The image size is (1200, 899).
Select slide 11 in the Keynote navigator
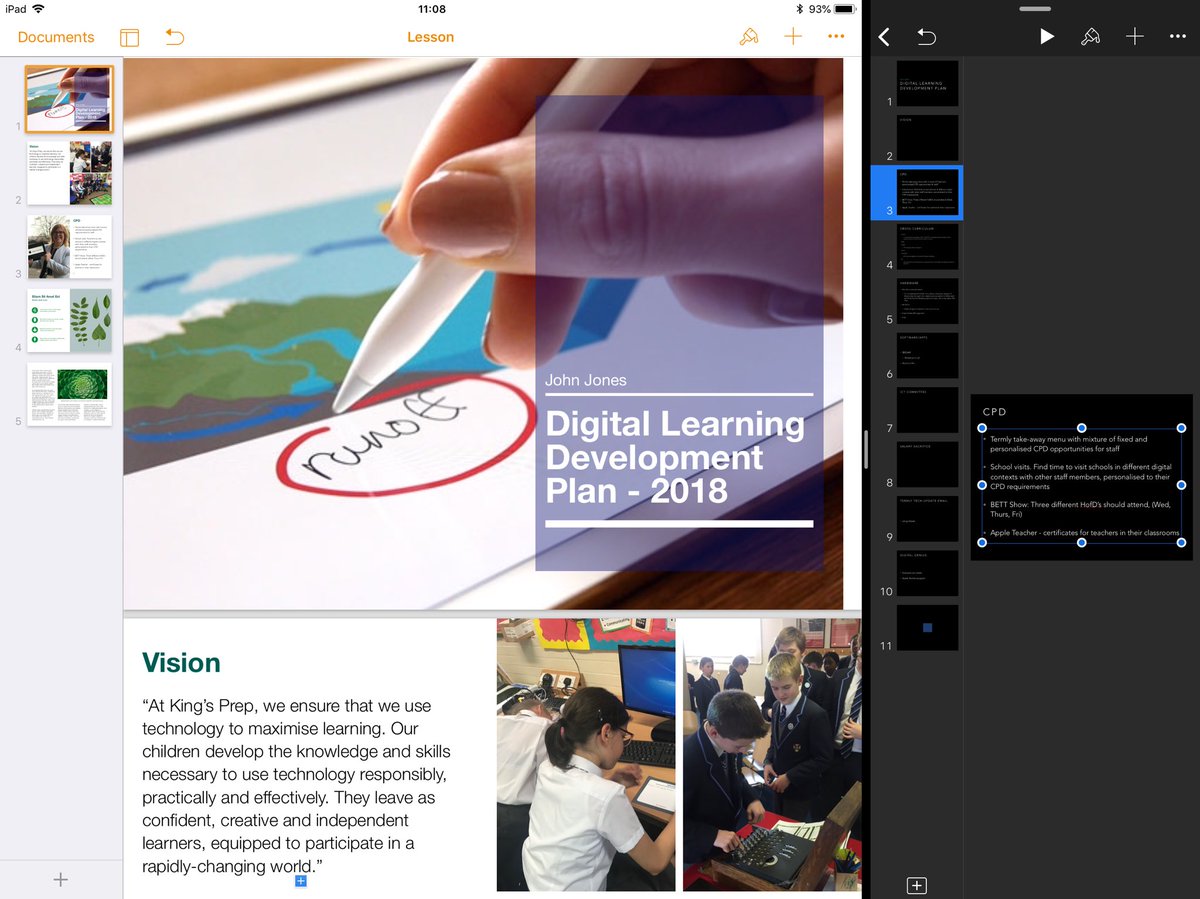coord(927,627)
